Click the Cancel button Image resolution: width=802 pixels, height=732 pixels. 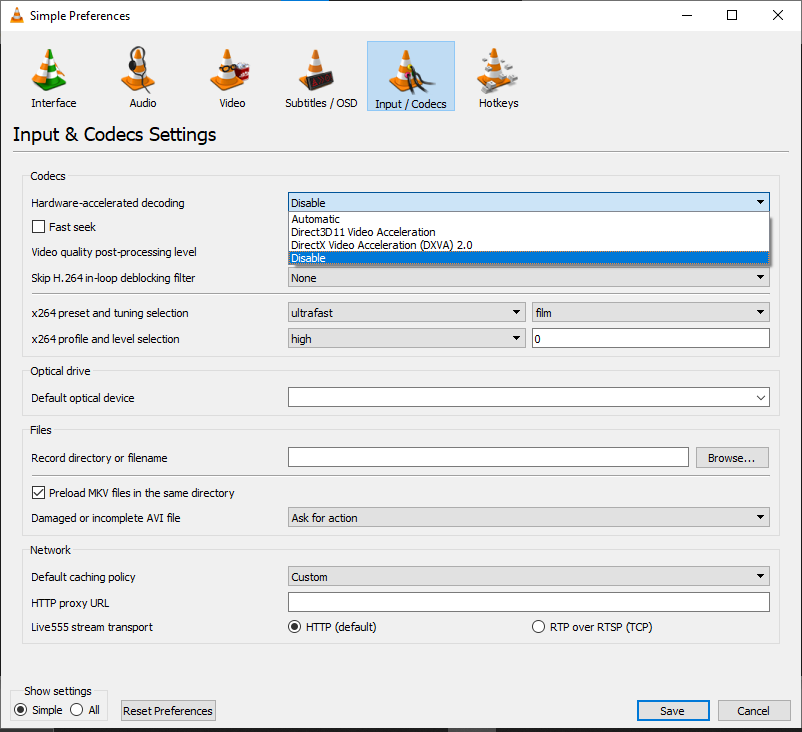753,711
